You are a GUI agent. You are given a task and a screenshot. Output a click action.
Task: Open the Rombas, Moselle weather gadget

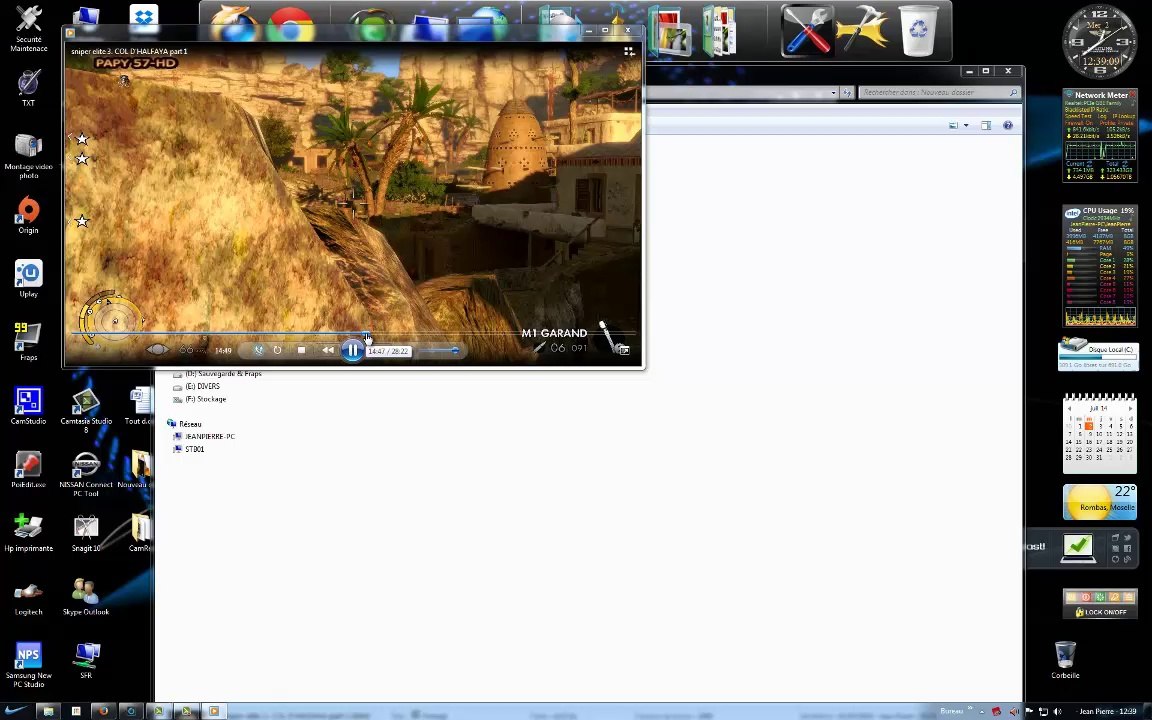(x=1100, y=502)
